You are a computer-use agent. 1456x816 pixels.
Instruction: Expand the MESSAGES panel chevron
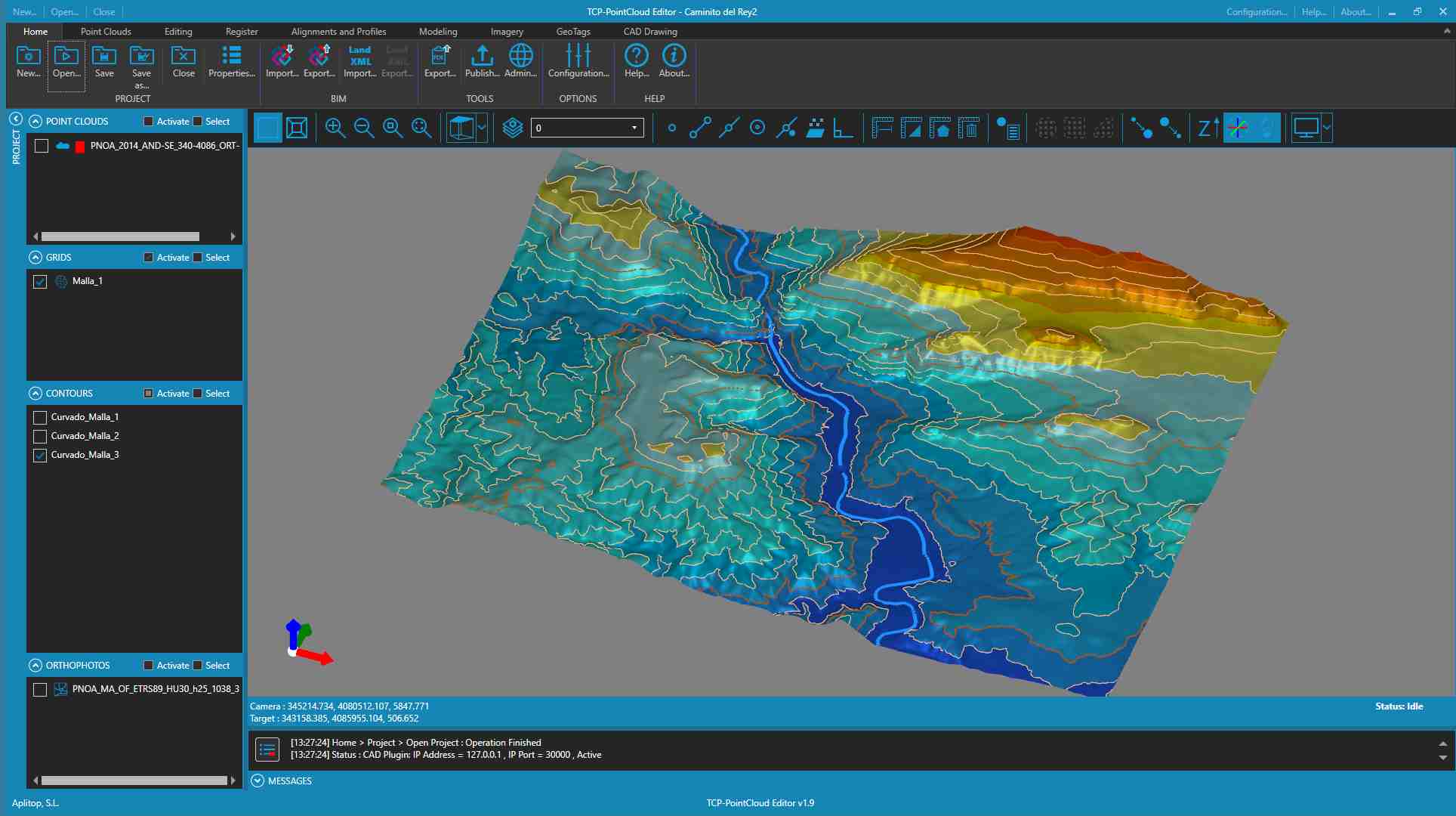coord(258,780)
